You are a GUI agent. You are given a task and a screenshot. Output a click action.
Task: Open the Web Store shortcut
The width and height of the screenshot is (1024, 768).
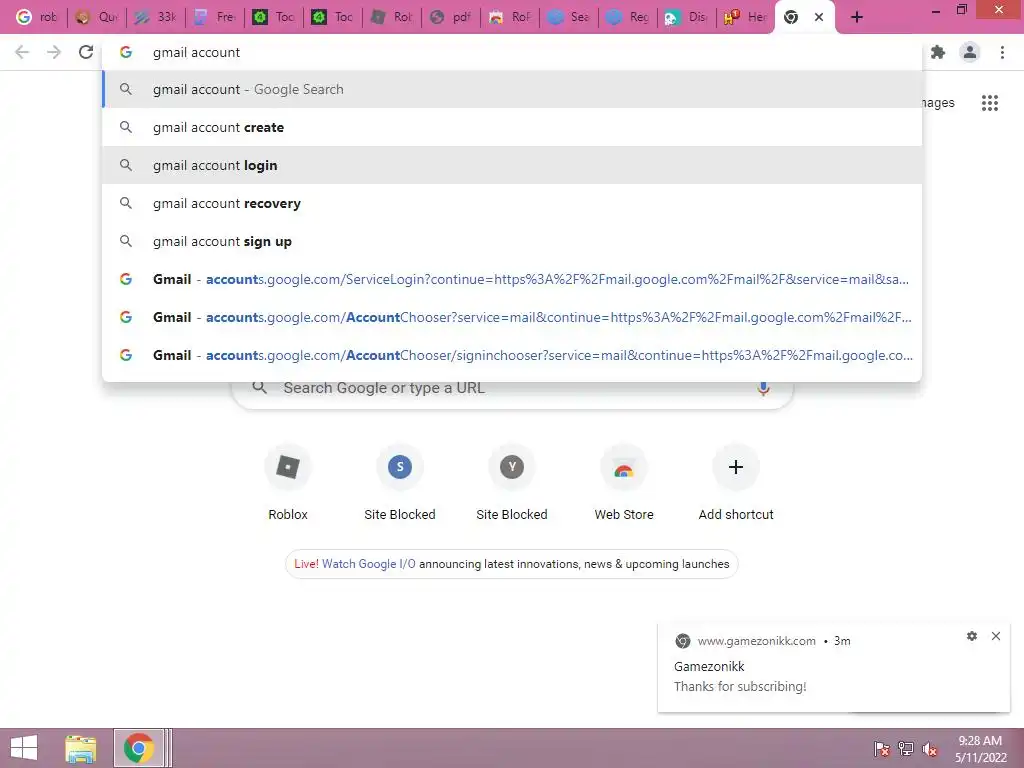tap(624, 483)
